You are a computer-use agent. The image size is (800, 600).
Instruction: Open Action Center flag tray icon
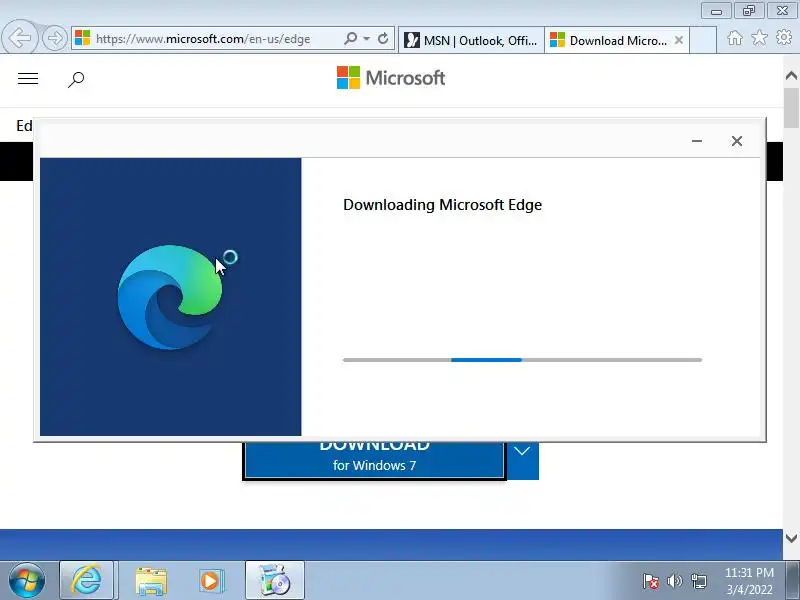point(651,581)
